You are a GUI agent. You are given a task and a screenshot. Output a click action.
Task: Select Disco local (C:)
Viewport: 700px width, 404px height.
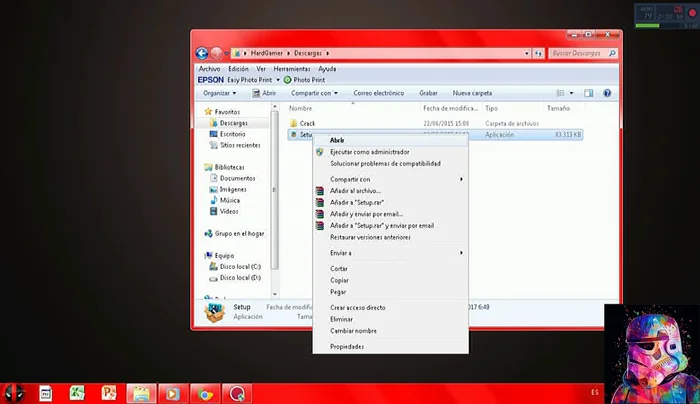pyautogui.click(x=240, y=267)
